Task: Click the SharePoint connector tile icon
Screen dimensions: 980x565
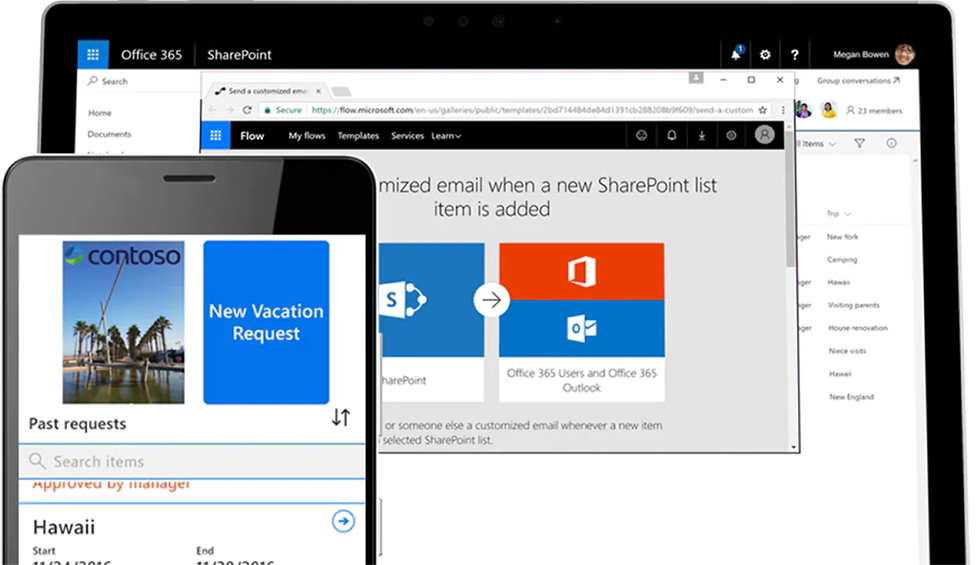Action: [404, 300]
